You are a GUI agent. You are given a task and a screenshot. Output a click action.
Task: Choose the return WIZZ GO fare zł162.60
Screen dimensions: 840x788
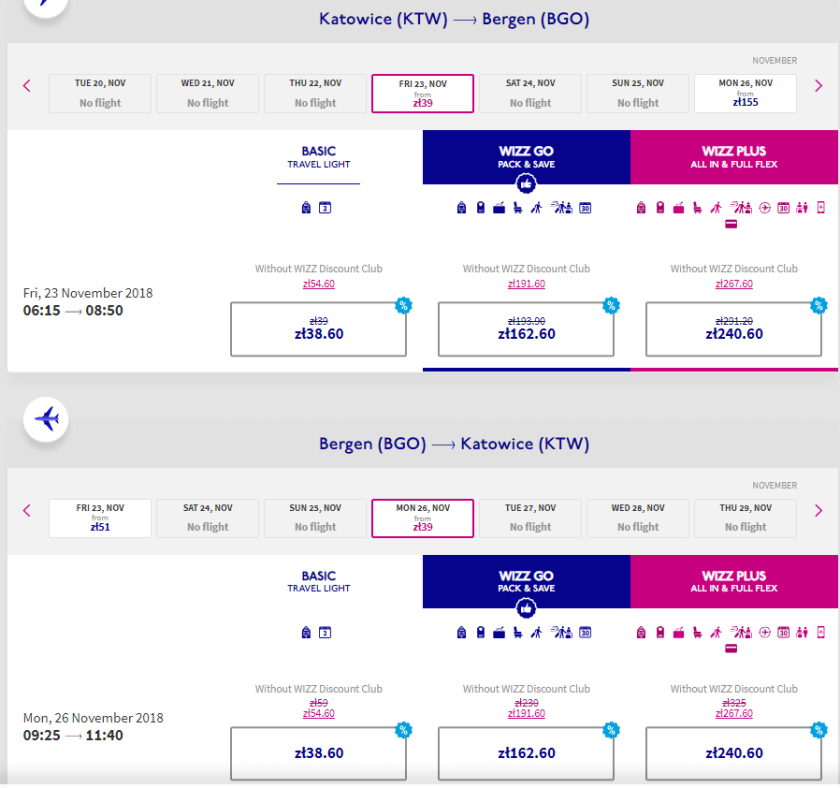tap(526, 753)
